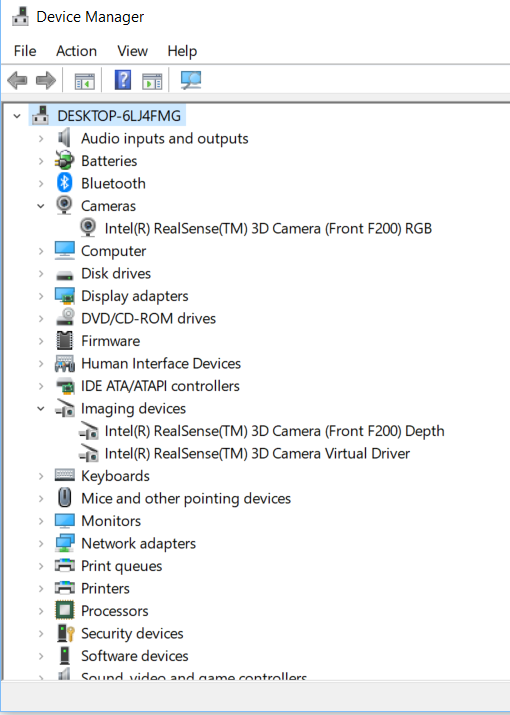This screenshot has height=715, width=510.
Task: Expand the Batteries node
Action: 41,161
